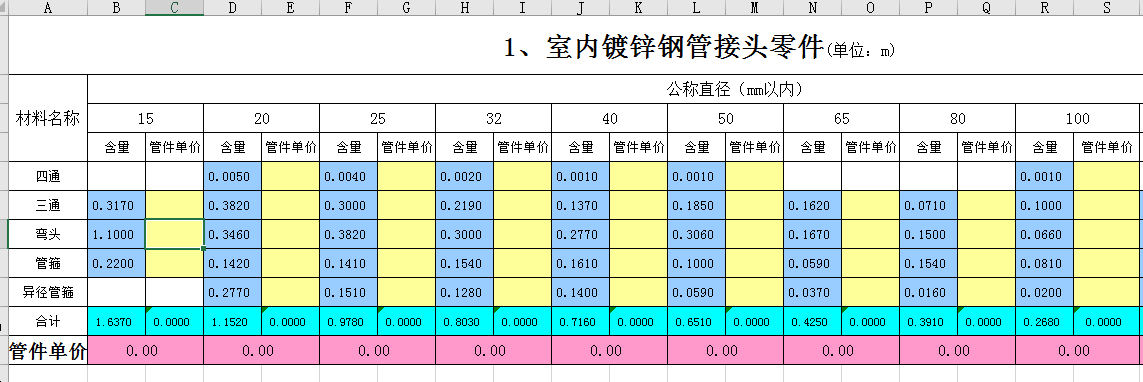The width and height of the screenshot is (1143, 382).
Task: Select the 管箍 row label
Action: click(47, 263)
